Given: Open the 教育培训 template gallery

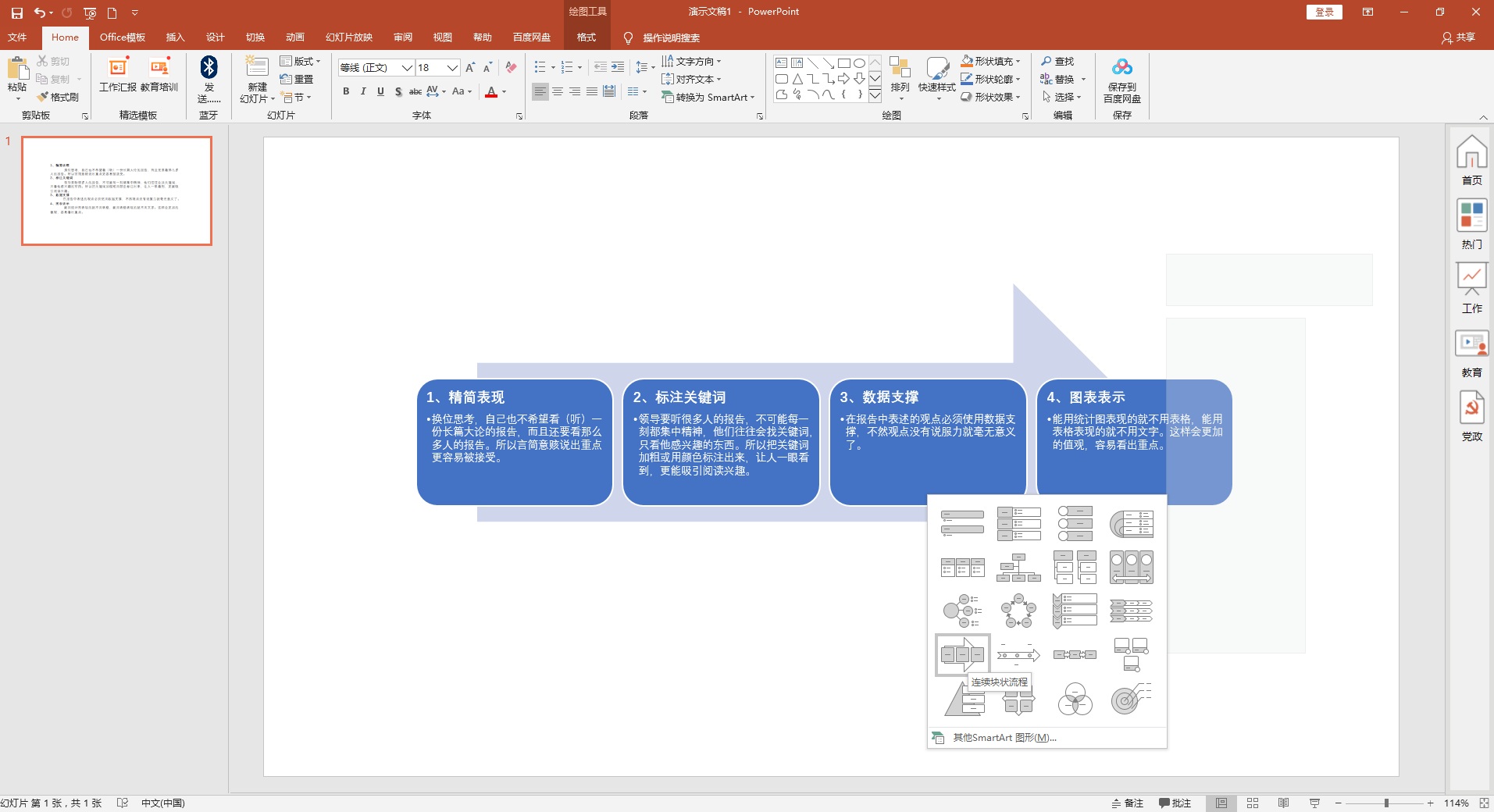Looking at the screenshot, I should [159, 75].
